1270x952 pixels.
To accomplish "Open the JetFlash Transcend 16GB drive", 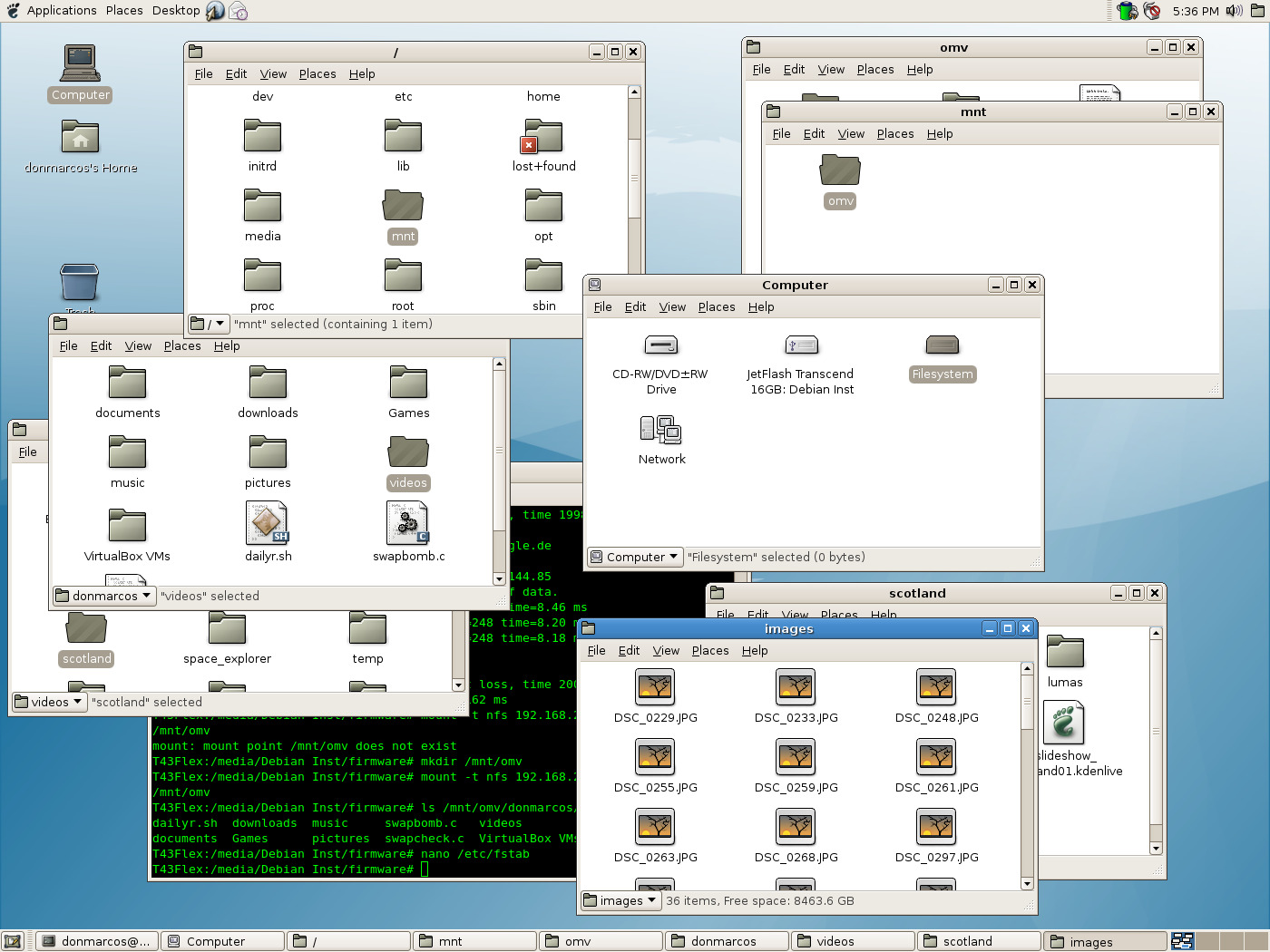I will click(x=800, y=345).
